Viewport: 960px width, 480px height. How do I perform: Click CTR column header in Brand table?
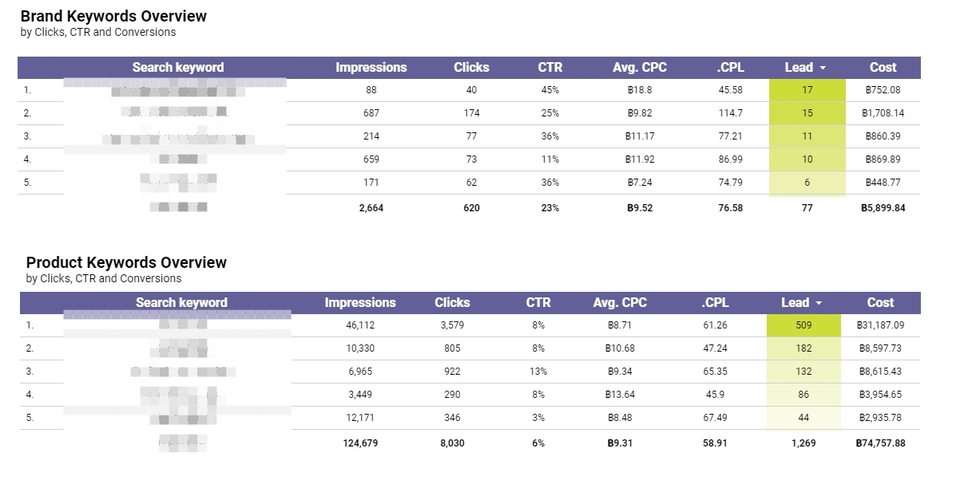(x=550, y=67)
